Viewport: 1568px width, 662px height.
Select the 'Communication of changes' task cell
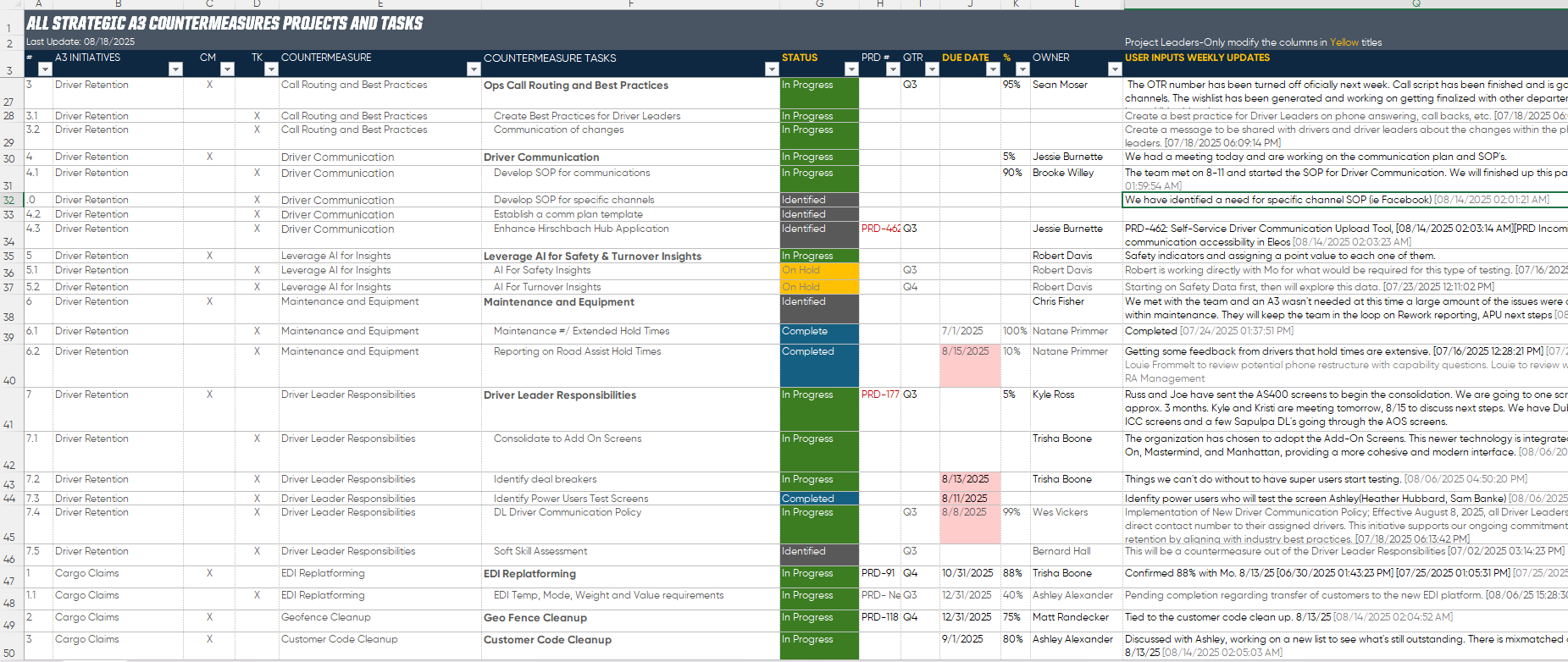(x=630, y=136)
